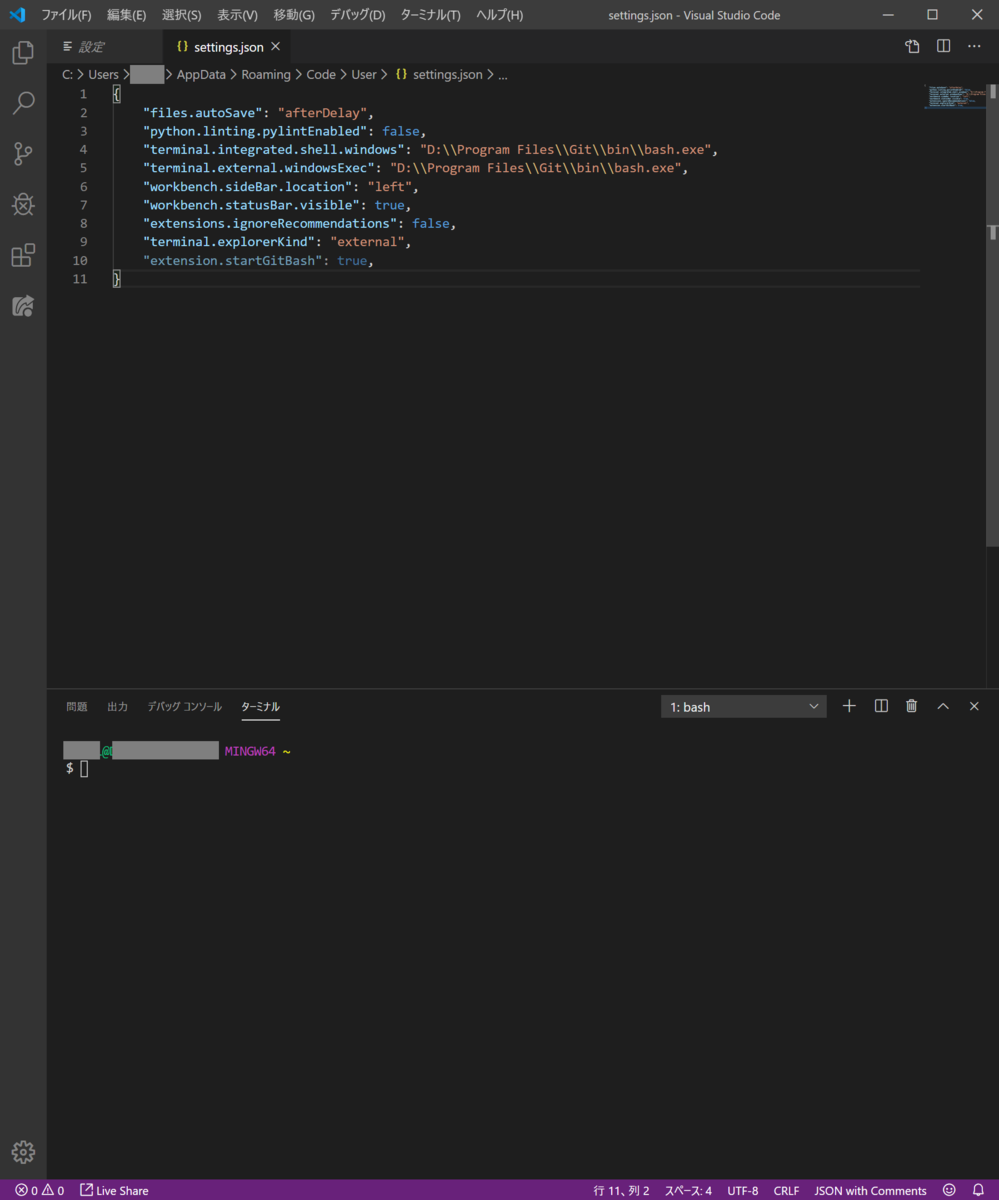This screenshot has height=1200, width=999.
Task: Click 'UTF-8' encoding in status bar
Action: pyautogui.click(x=743, y=1190)
